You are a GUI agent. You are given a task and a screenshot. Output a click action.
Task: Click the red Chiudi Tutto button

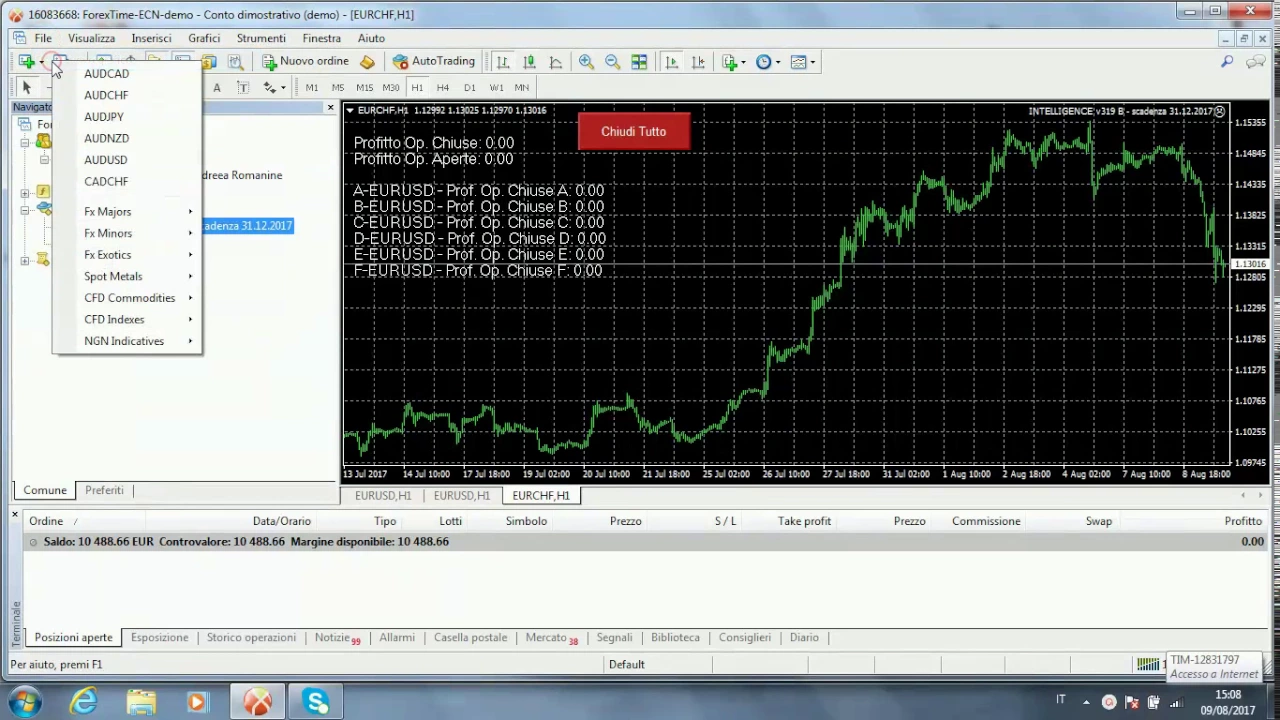pos(633,132)
